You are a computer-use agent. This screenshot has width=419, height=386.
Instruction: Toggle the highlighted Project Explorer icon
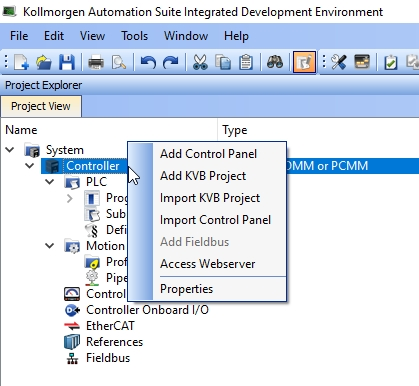304,62
